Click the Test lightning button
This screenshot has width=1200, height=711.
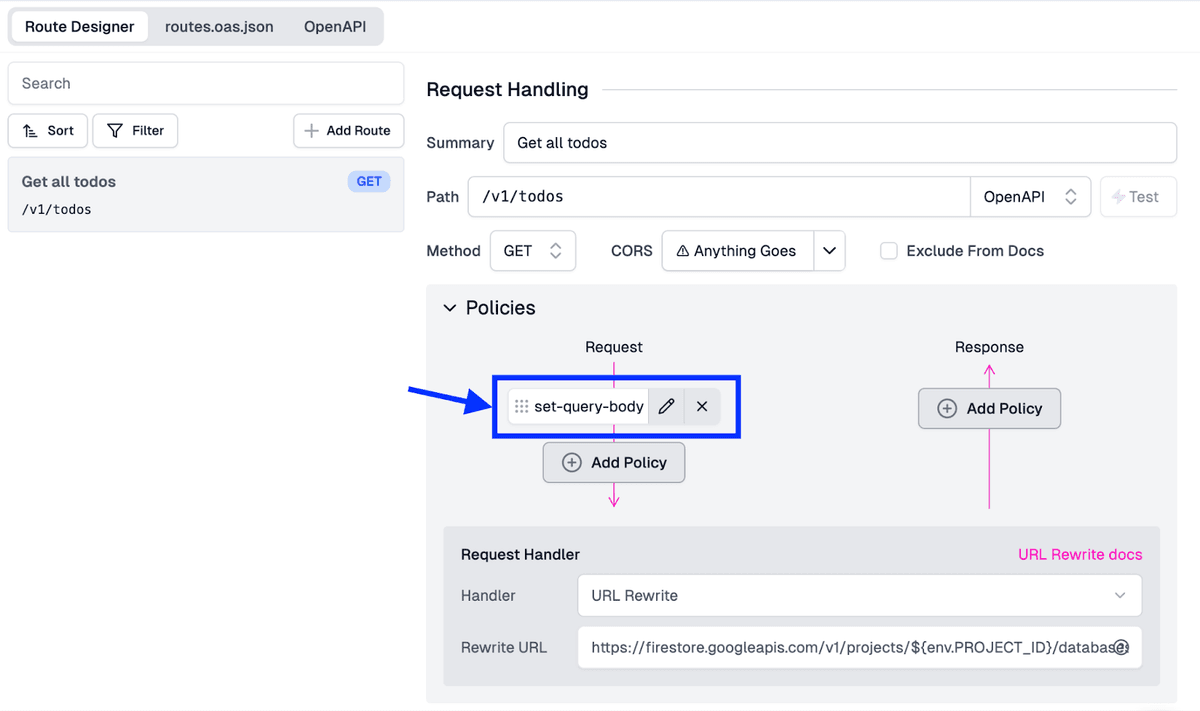click(1135, 197)
